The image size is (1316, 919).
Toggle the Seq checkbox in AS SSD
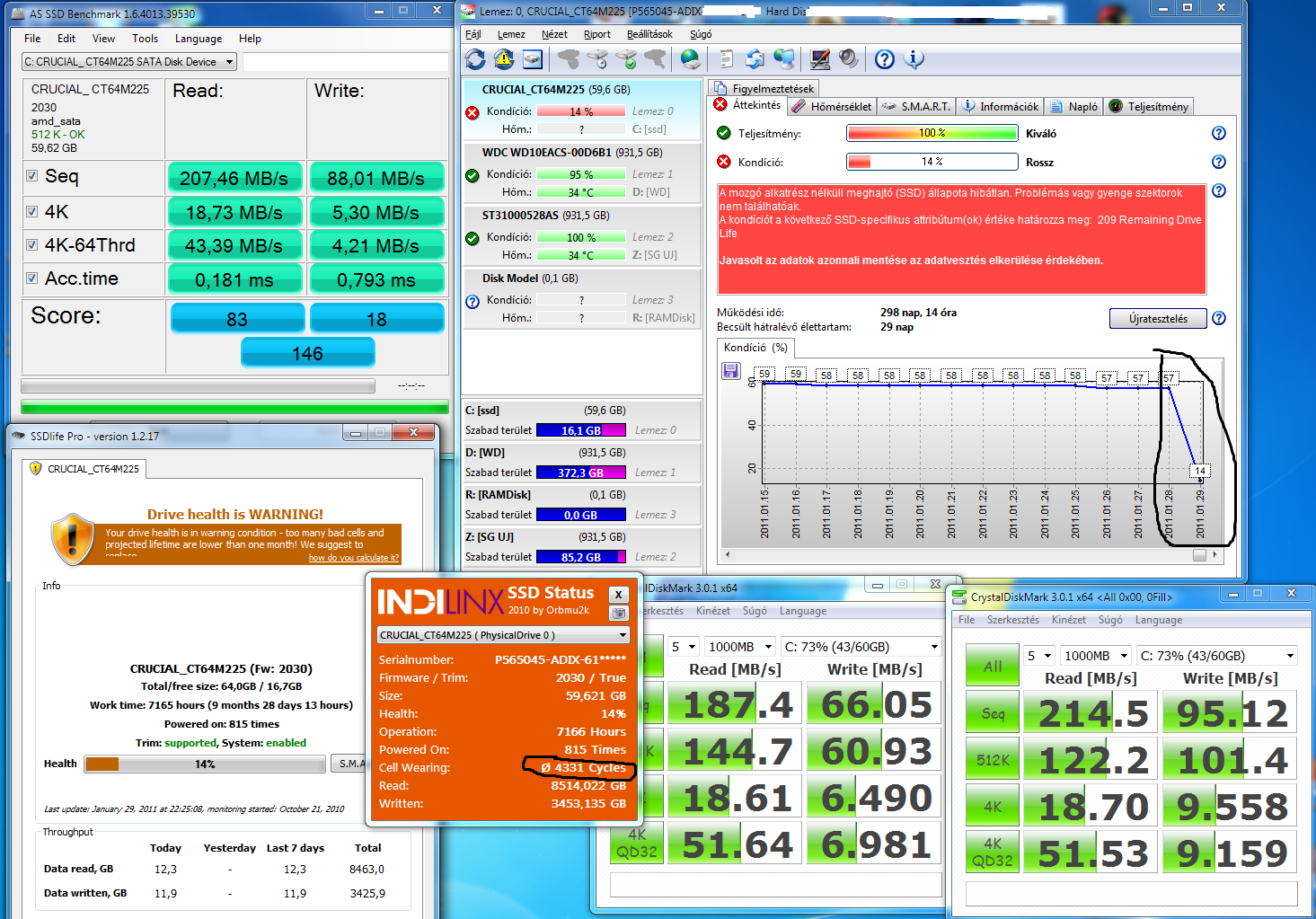pyautogui.click(x=32, y=176)
